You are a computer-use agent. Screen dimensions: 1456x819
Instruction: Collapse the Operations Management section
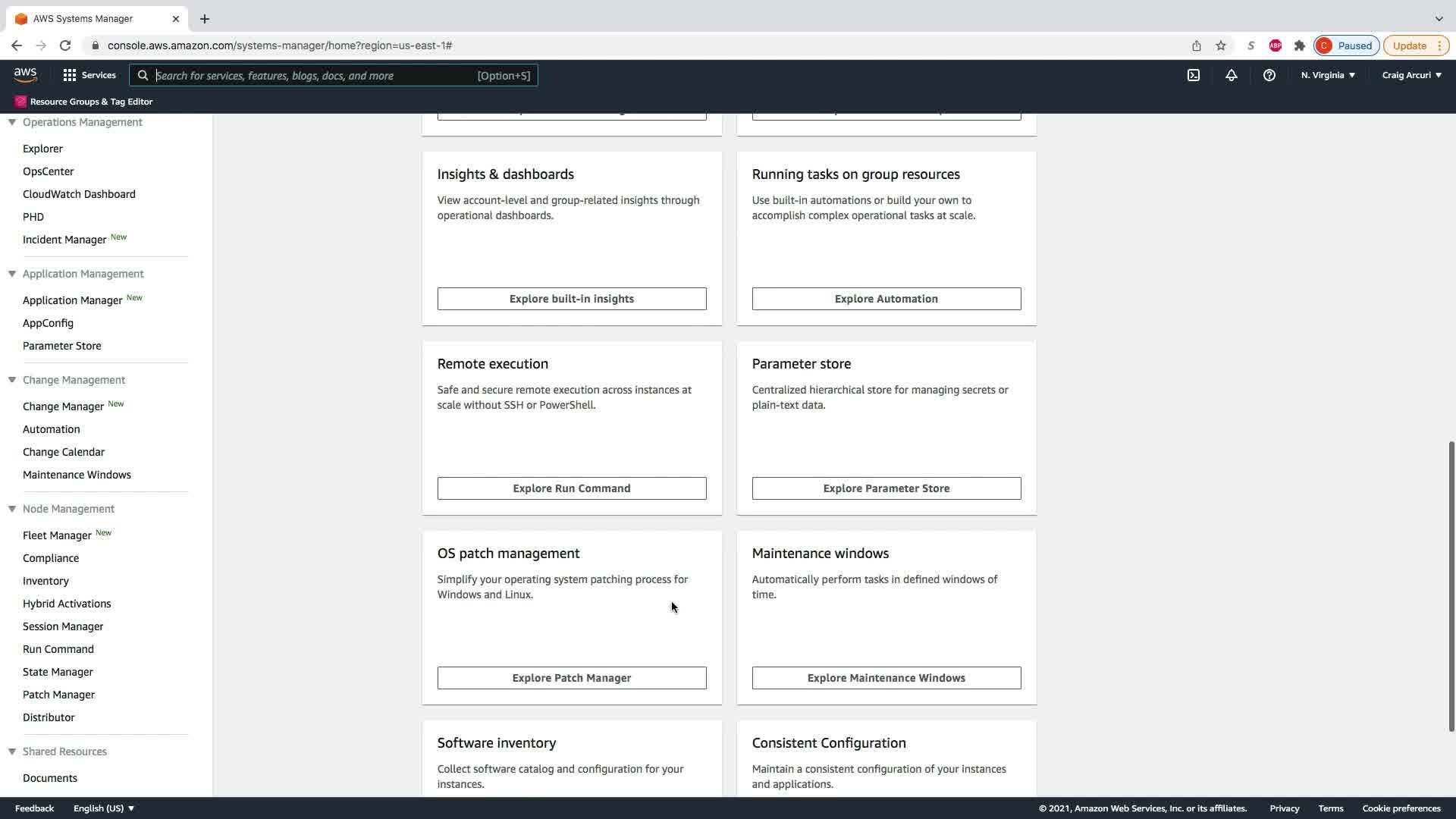(x=12, y=122)
